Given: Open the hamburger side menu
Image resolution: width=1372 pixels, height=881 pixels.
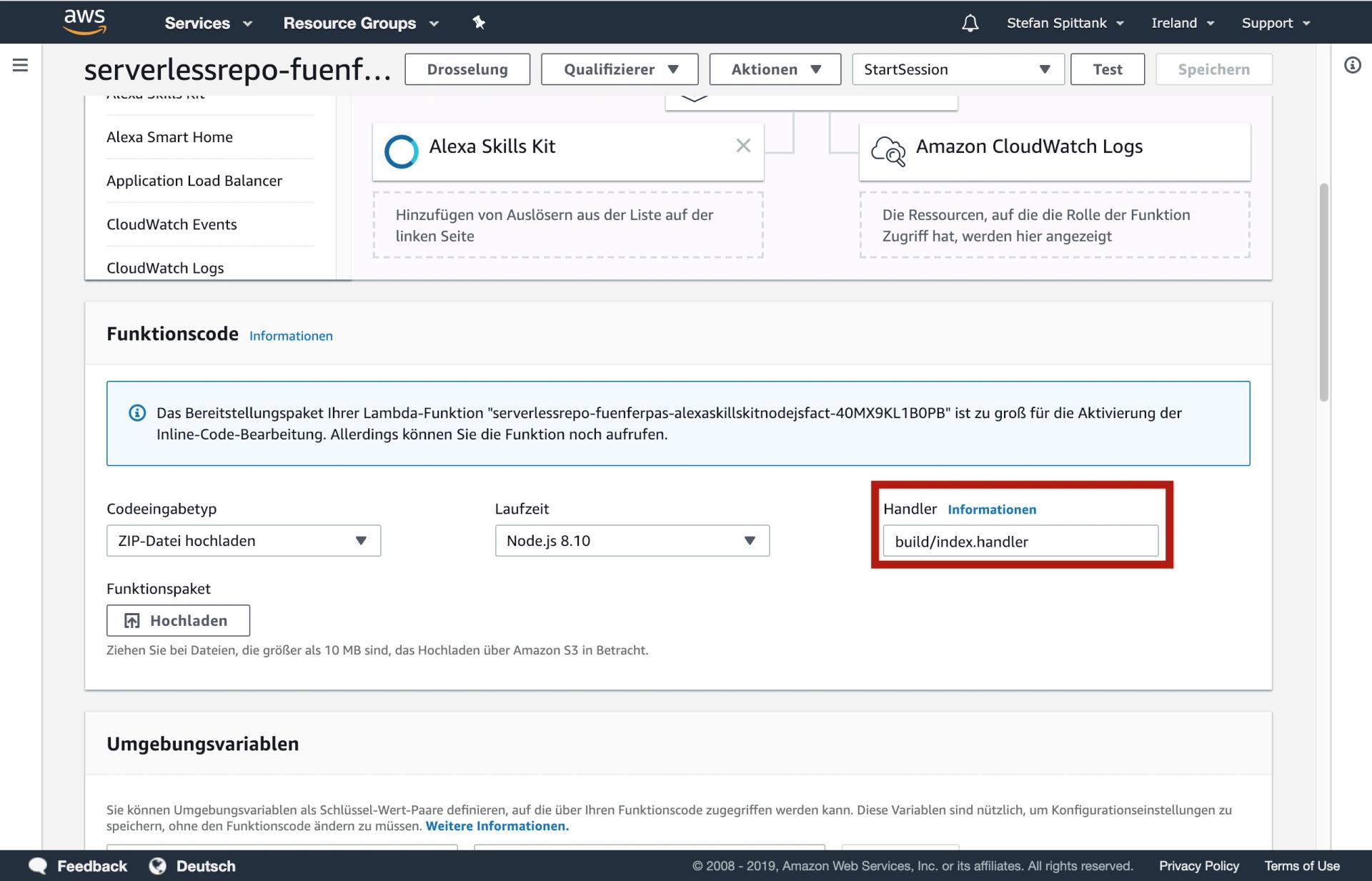Looking at the screenshot, I should (20, 66).
